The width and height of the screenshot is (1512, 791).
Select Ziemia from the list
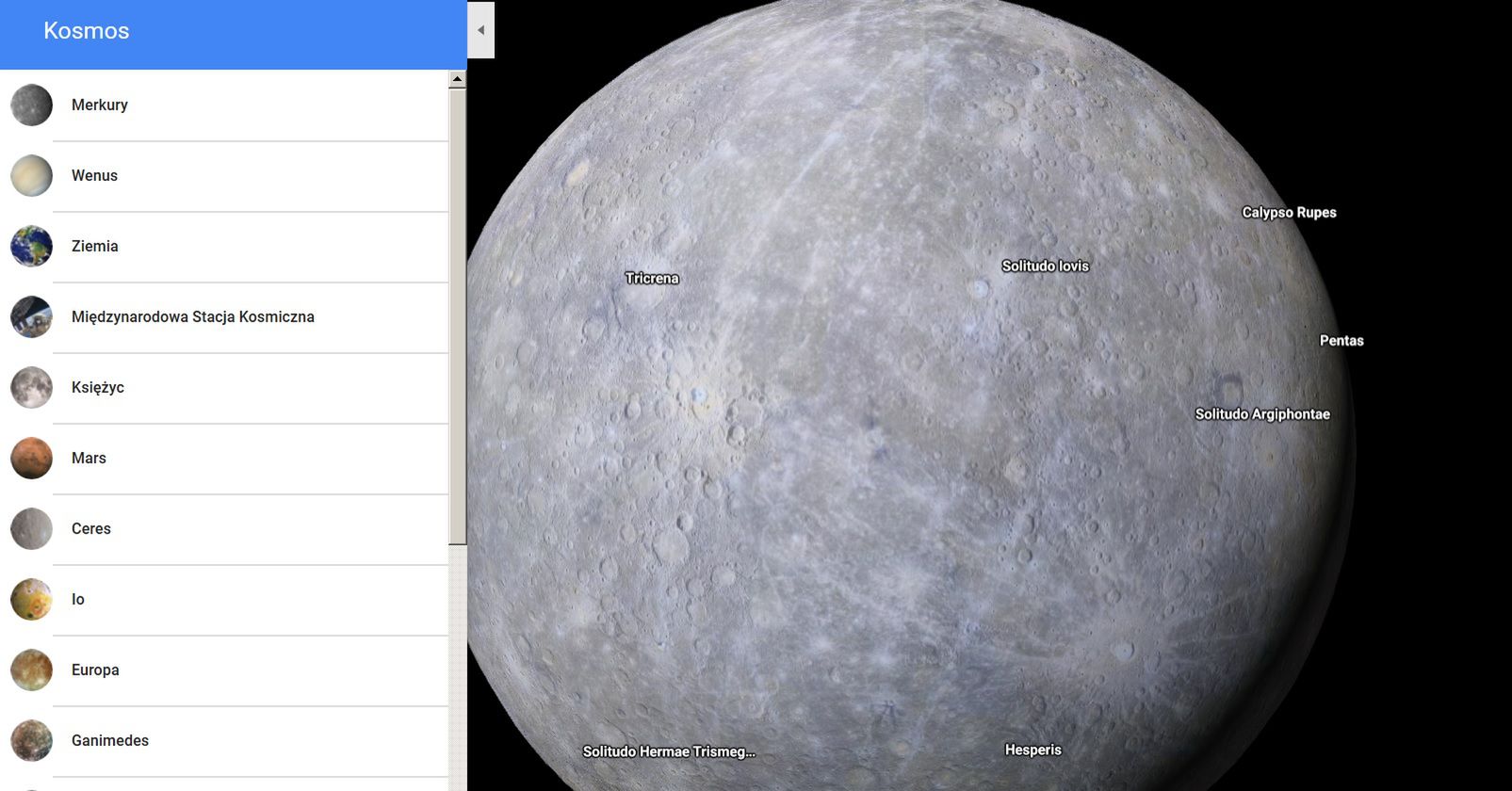click(x=224, y=246)
